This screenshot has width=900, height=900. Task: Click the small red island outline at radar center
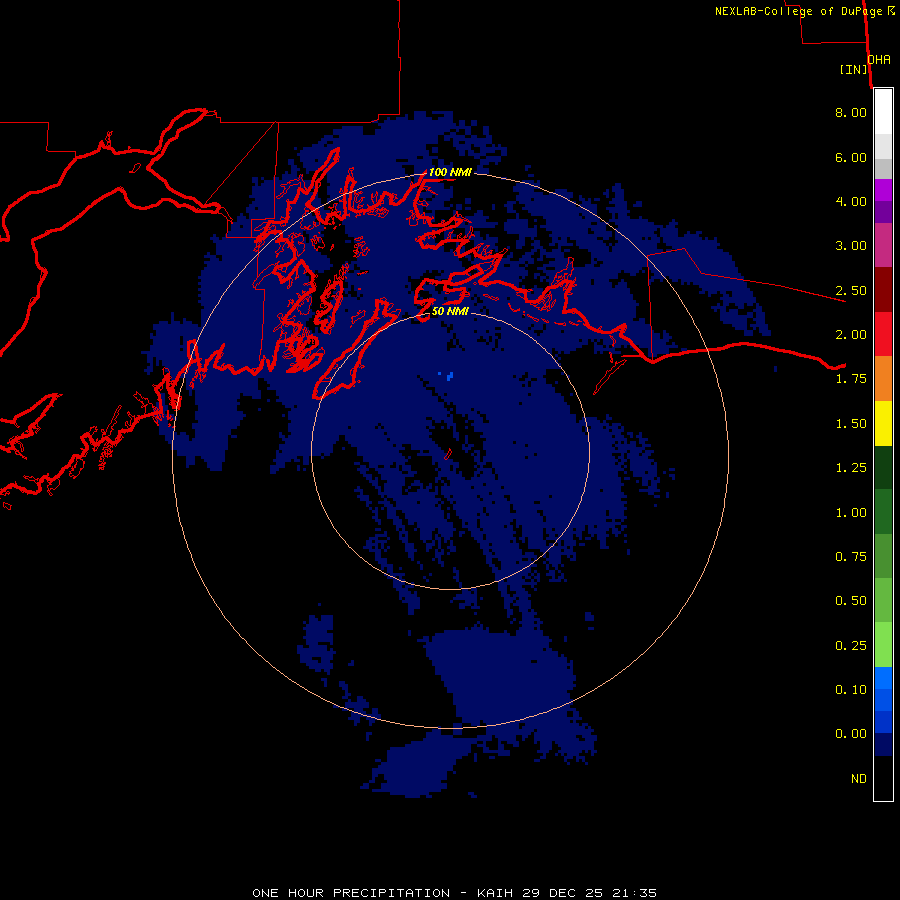(448, 453)
